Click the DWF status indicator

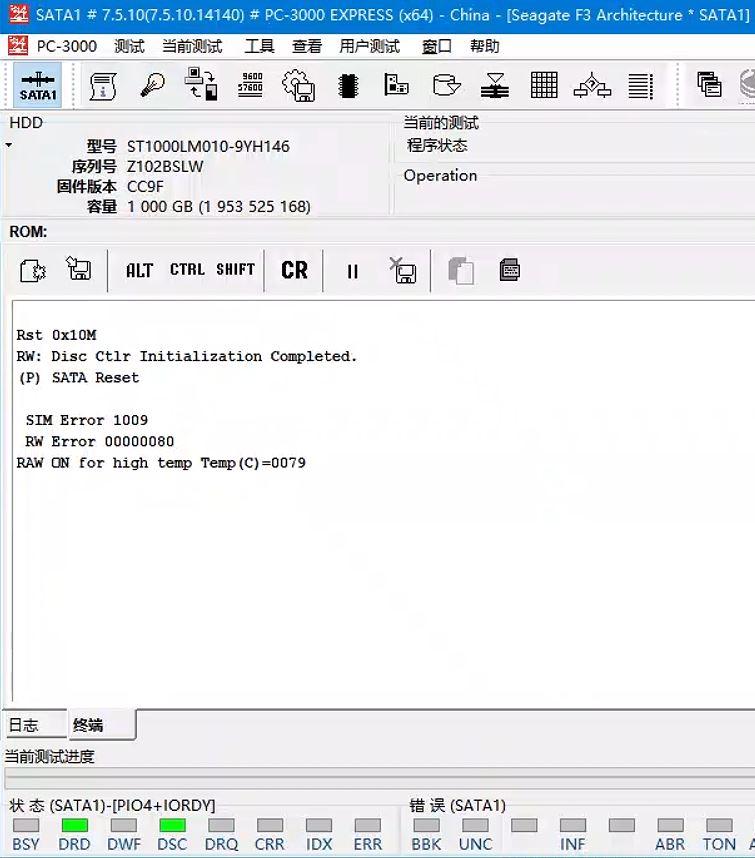[124, 825]
